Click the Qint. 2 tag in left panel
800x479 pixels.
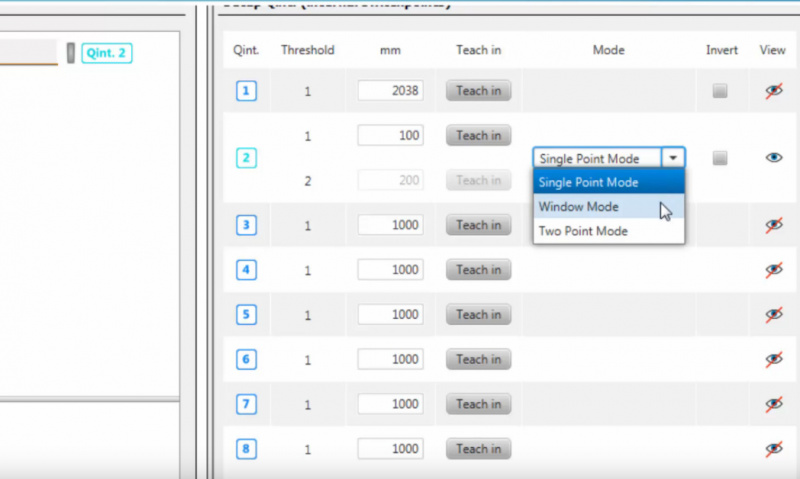click(108, 53)
